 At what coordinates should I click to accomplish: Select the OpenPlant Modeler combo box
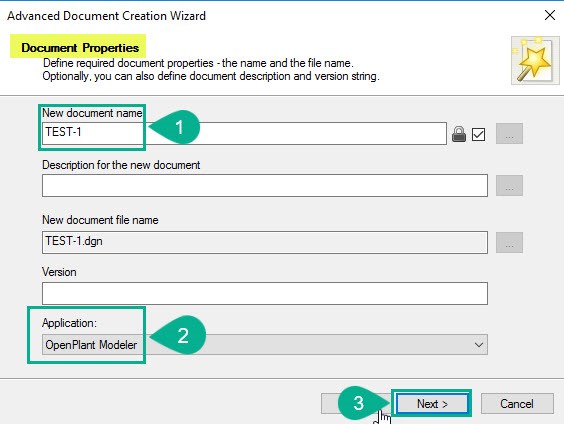click(x=265, y=345)
